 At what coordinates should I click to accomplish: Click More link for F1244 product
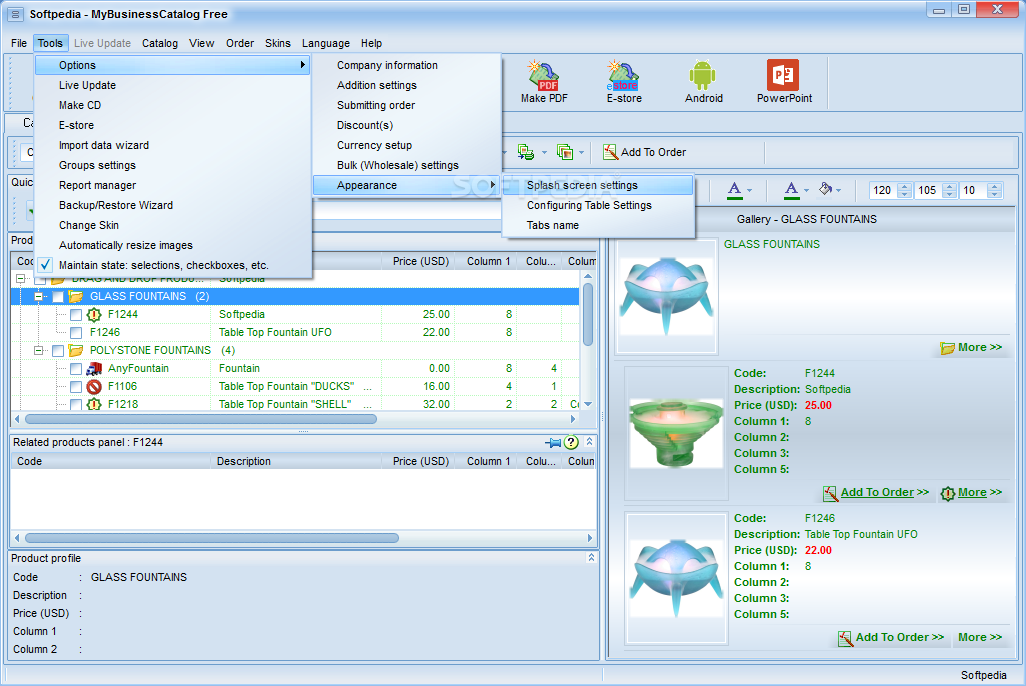[x=980, y=492]
